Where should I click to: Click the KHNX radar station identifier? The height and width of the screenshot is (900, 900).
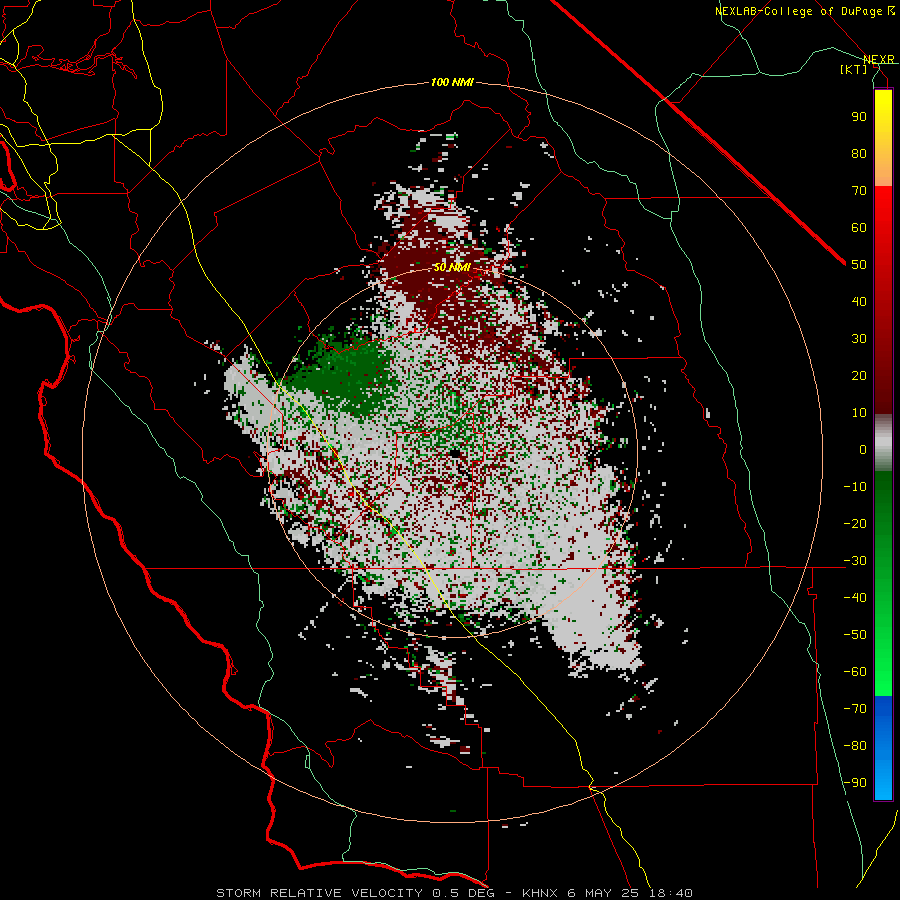(x=540, y=893)
